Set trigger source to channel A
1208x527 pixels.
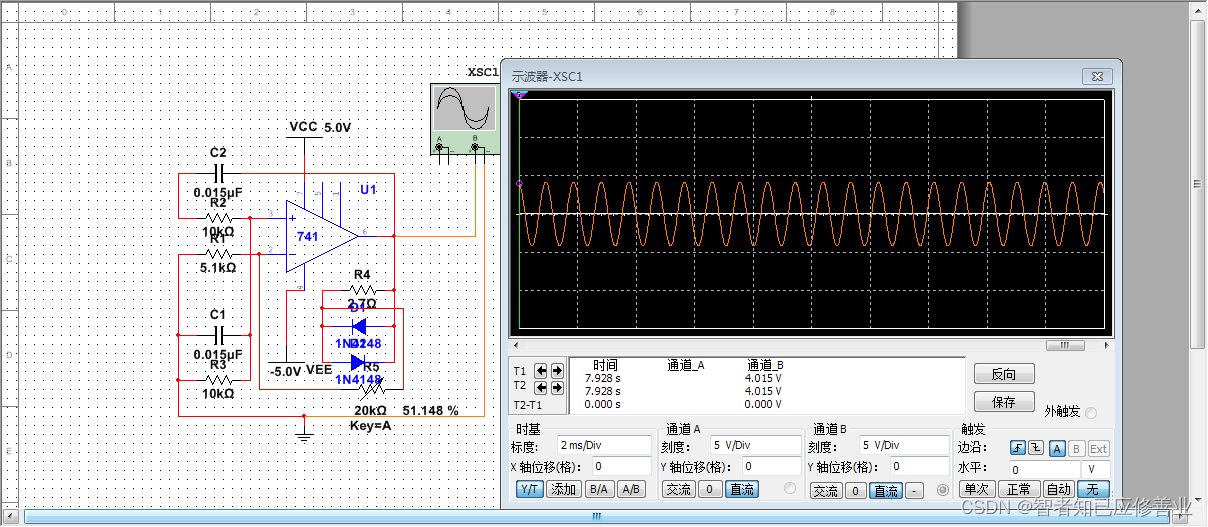1056,448
